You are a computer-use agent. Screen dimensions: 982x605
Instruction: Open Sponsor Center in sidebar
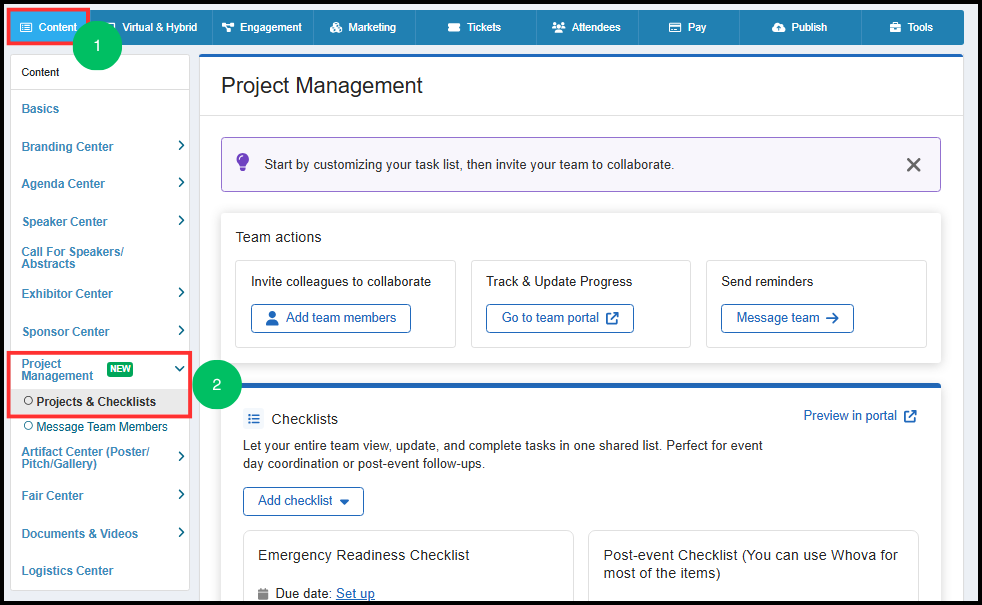65,332
